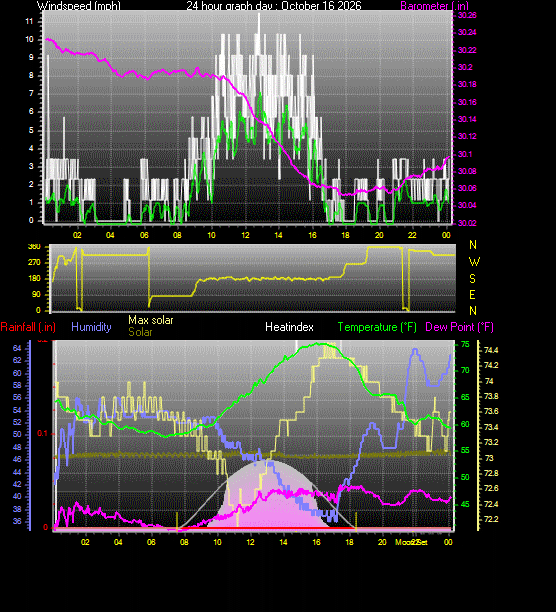This screenshot has height=612, width=556.
Task: Click the 16 hour mark on temperature graph
Action: coord(316,542)
